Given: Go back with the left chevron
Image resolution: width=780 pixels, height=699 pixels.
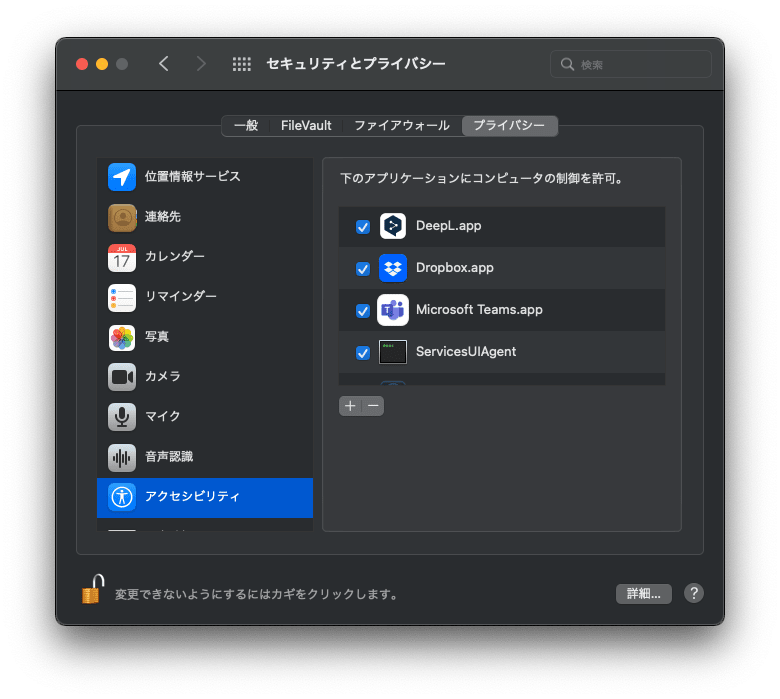Looking at the screenshot, I should coord(164,64).
